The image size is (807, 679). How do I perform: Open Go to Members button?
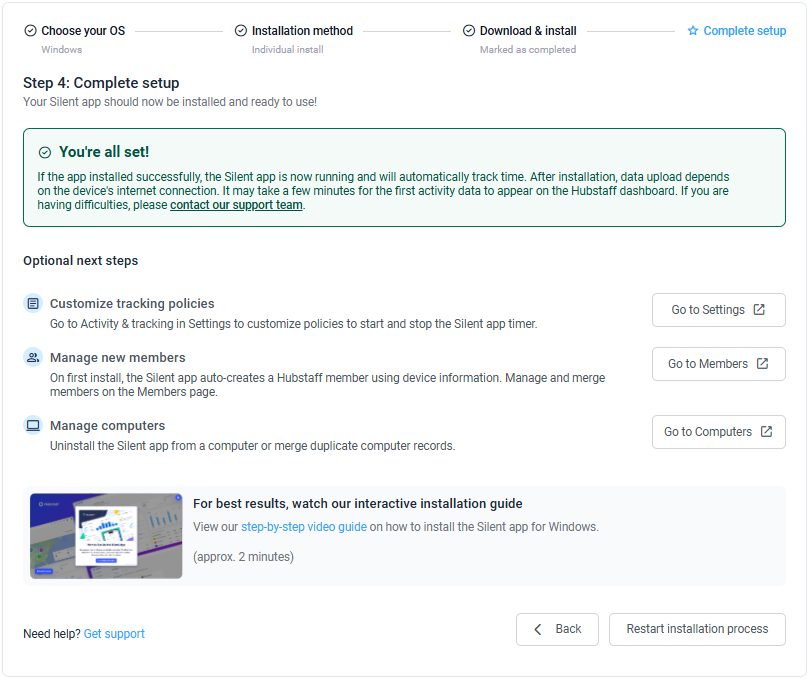[718, 364]
